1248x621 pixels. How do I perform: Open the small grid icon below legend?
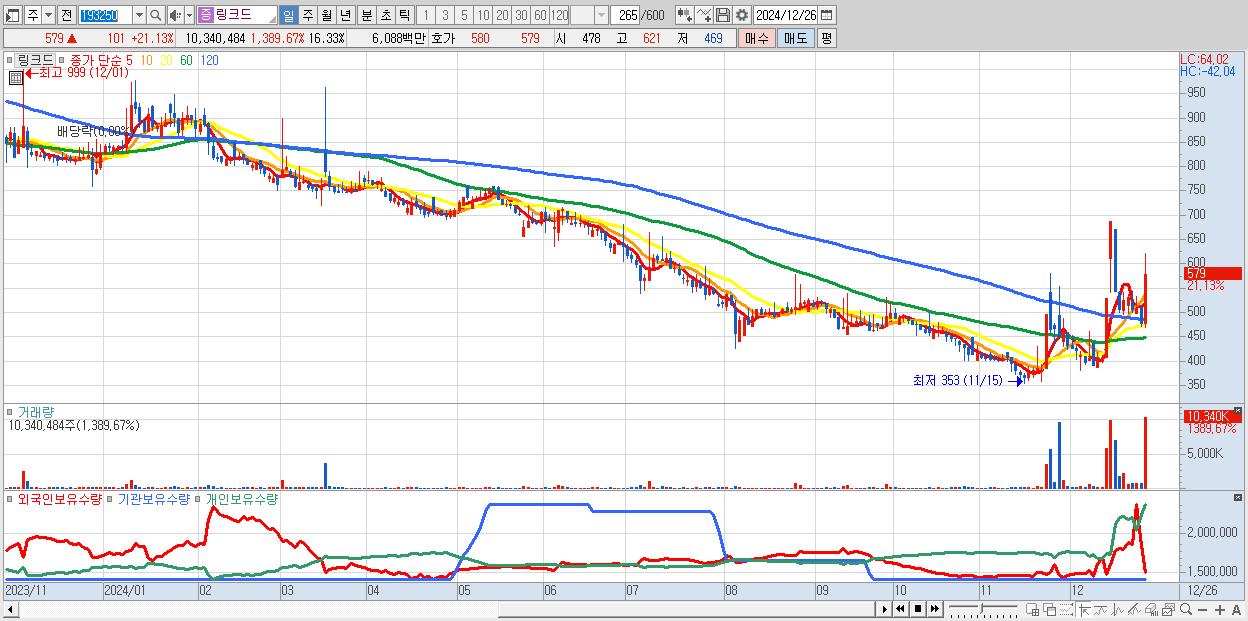click(x=16, y=76)
